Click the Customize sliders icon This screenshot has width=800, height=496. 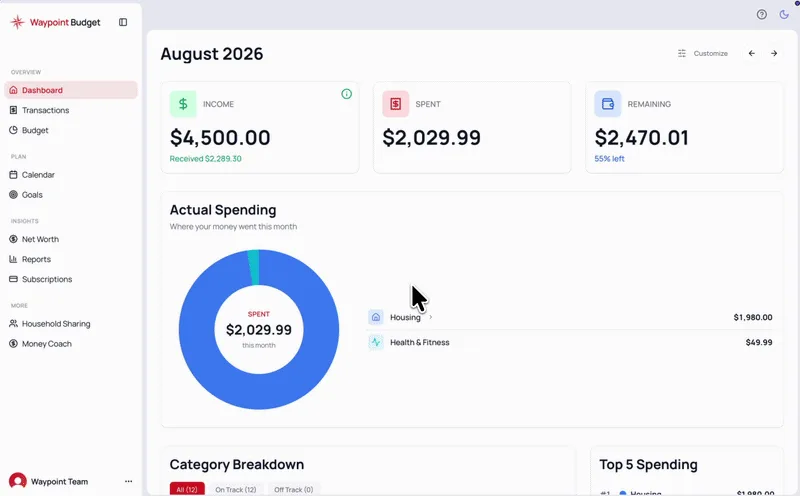[682, 53]
